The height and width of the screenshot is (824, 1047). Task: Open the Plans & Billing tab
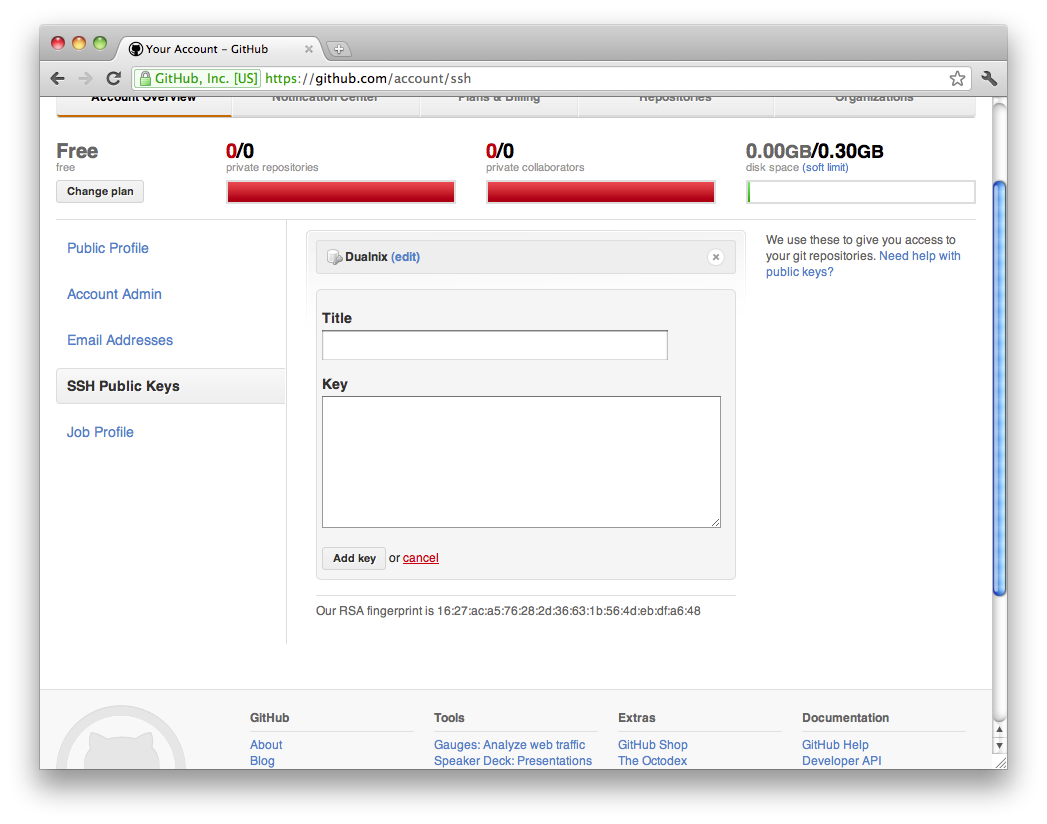pos(499,105)
